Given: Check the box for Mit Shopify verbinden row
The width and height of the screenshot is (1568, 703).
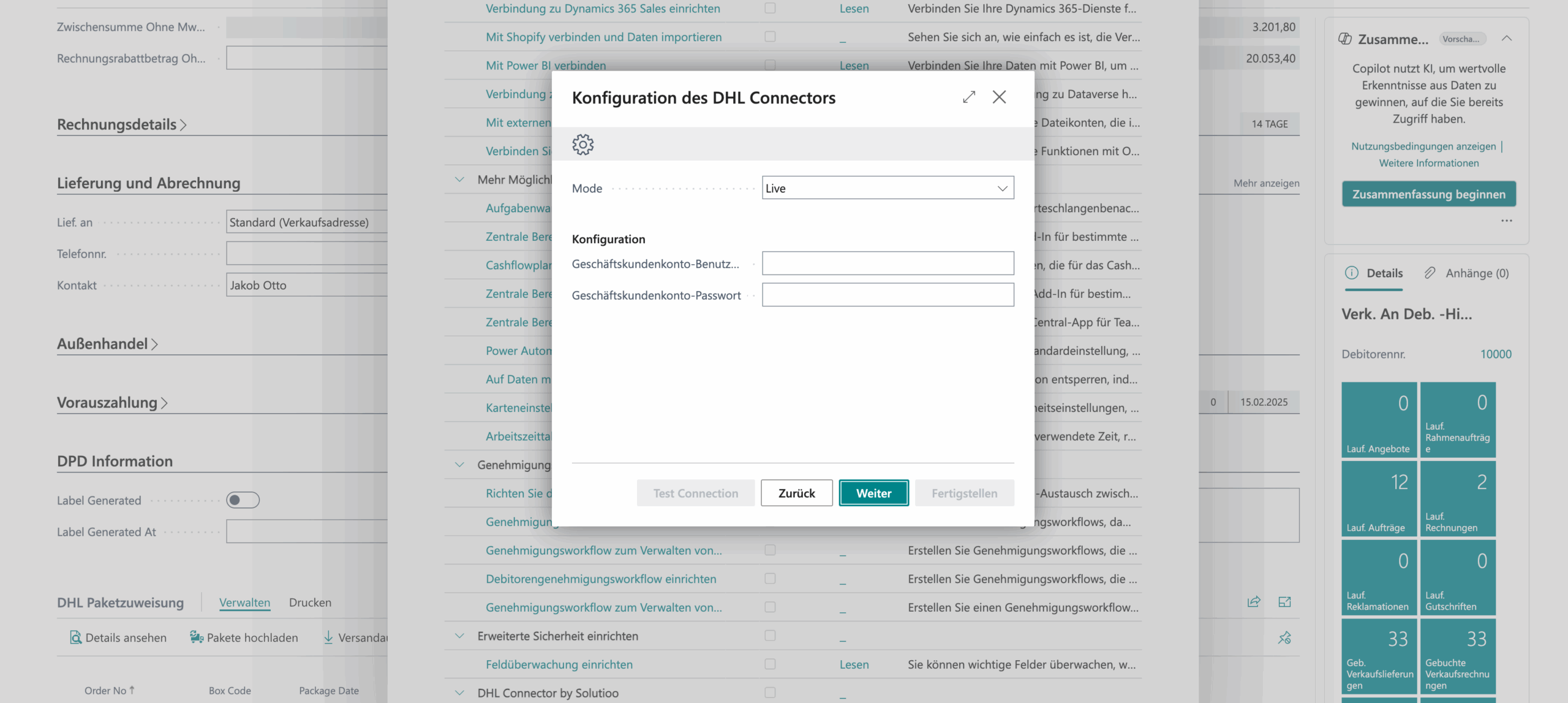Looking at the screenshot, I should (770, 37).
